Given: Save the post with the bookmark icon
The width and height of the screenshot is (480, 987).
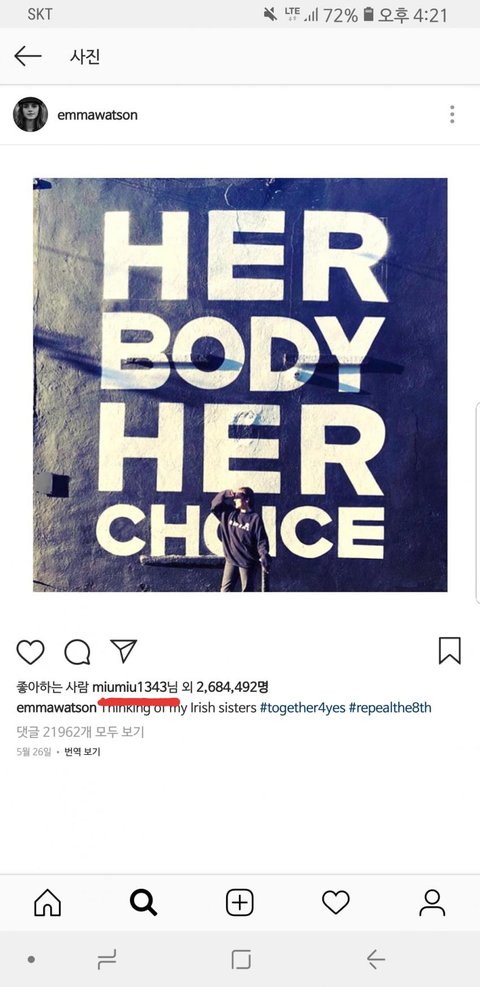Looking at the screenshot, I should click(x=450, y=651).
